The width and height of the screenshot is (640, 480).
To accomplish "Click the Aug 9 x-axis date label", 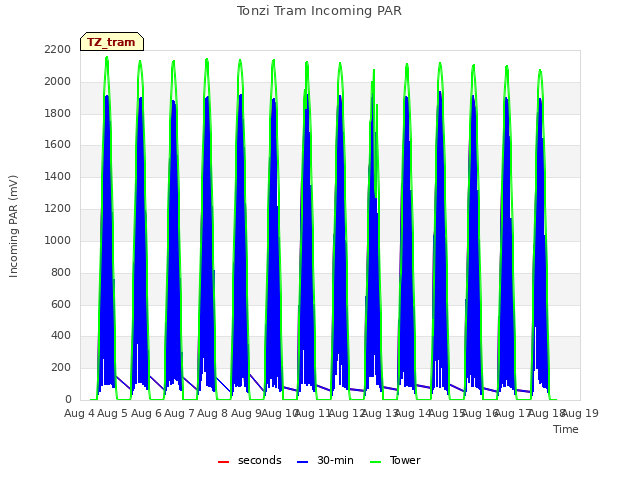I will tap(246, 413).
